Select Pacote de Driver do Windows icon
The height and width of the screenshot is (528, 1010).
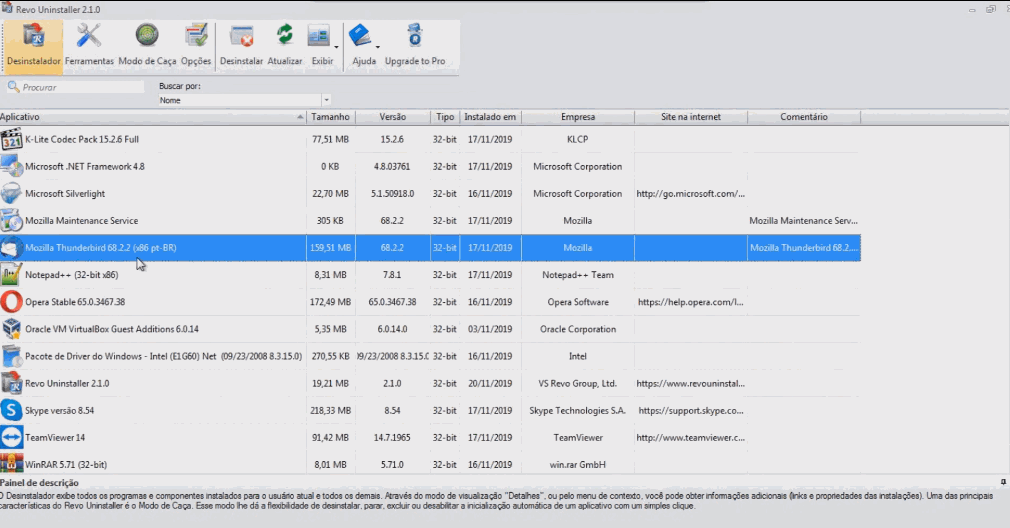(12, 355)
